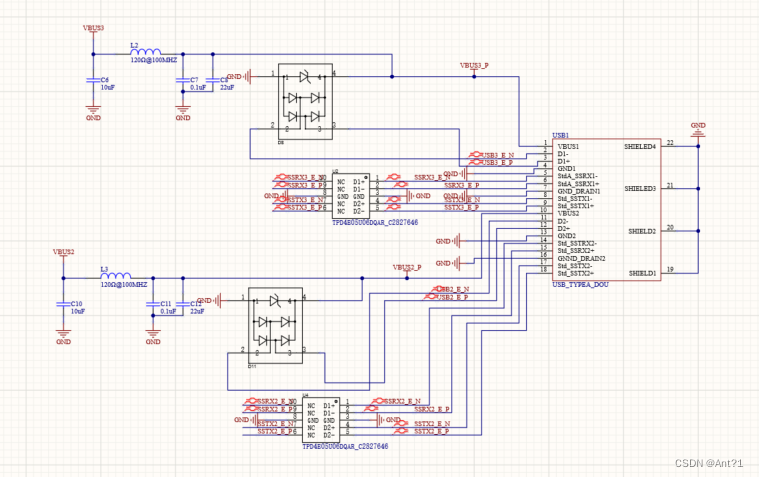Click L3's 120Ω@100MHZ value text
Screen dimensions: 759x477
(x=123, y=285)
